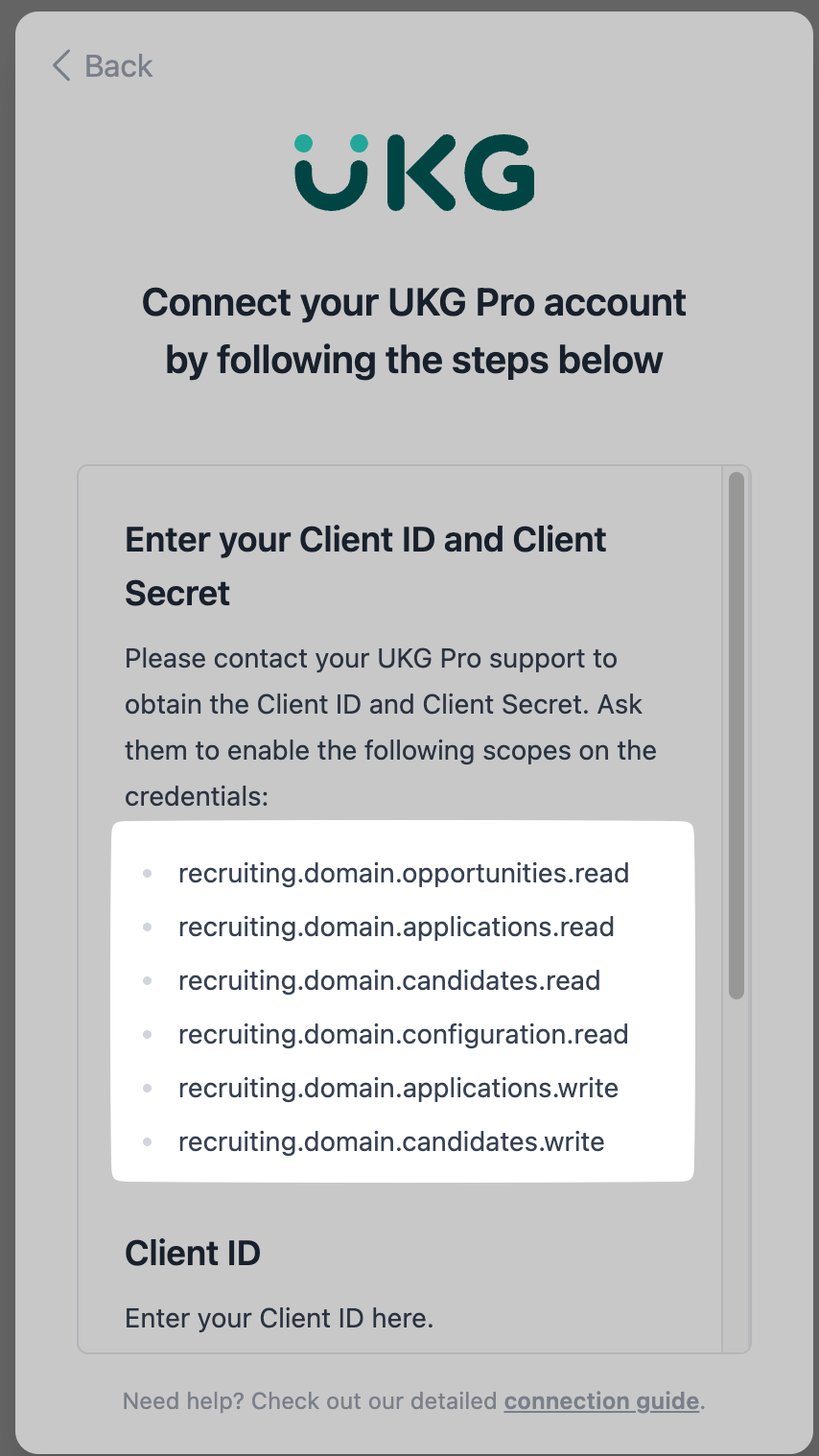819x1456 pixels.
Task: Click the bullet beside the candidates.write scope
Action: click(148, 1142)
